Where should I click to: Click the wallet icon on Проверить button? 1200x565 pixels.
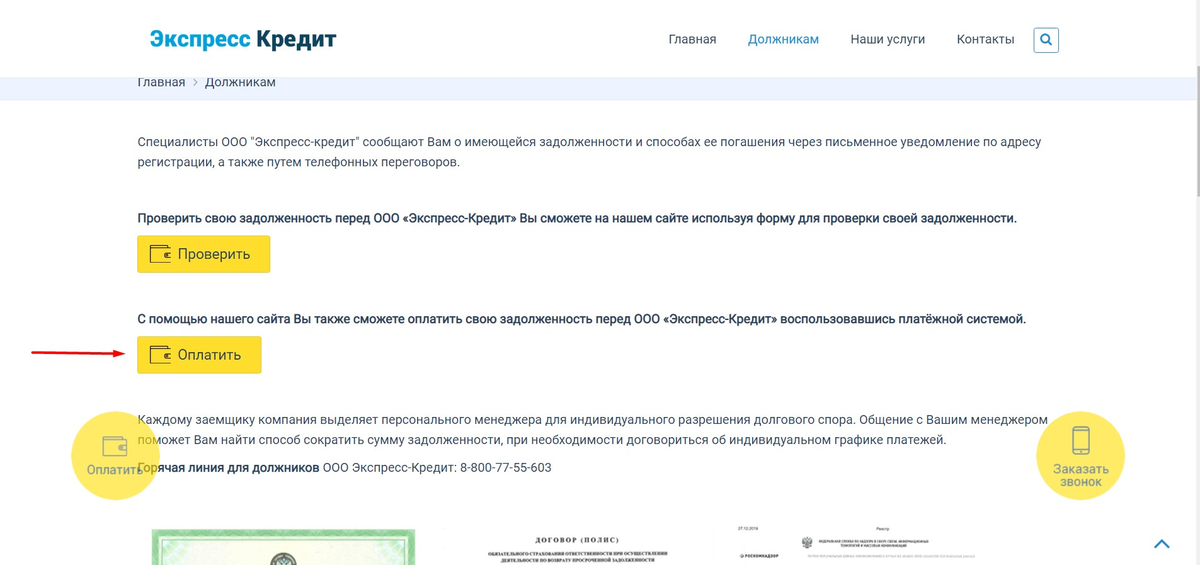[160, 254]
